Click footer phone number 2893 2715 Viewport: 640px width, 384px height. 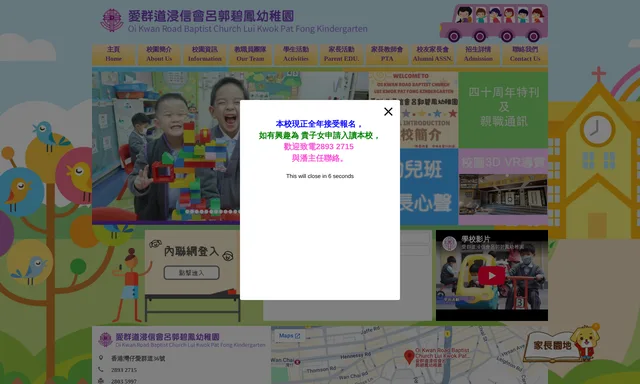[x=124, y=370]
